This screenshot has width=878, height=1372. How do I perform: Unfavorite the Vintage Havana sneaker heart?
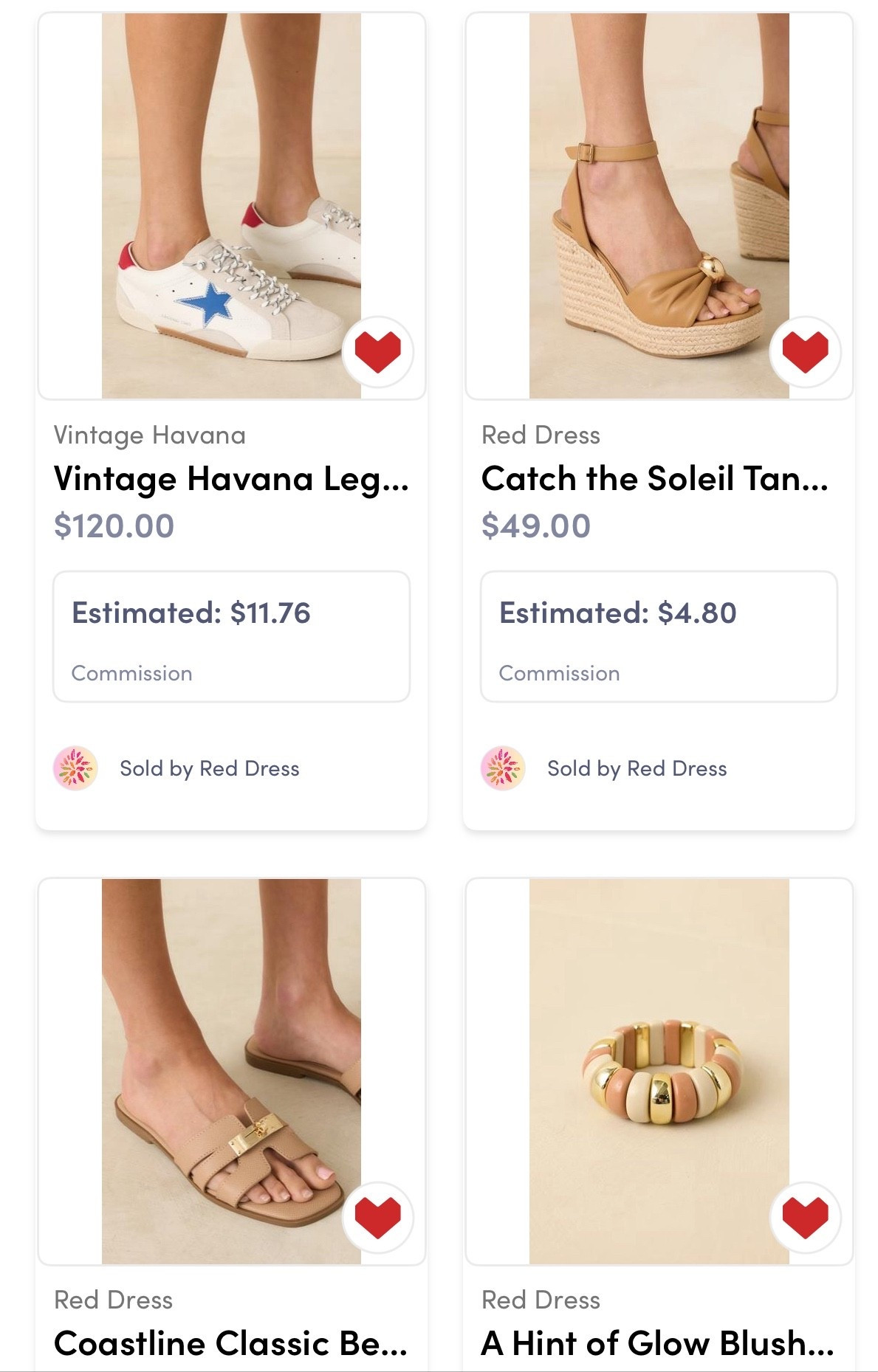coord(377,352)
